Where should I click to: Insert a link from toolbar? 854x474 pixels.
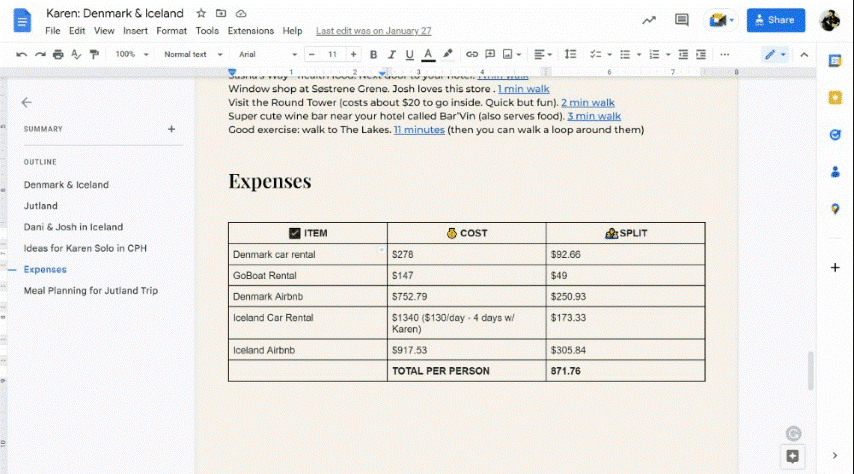(472, 54)
